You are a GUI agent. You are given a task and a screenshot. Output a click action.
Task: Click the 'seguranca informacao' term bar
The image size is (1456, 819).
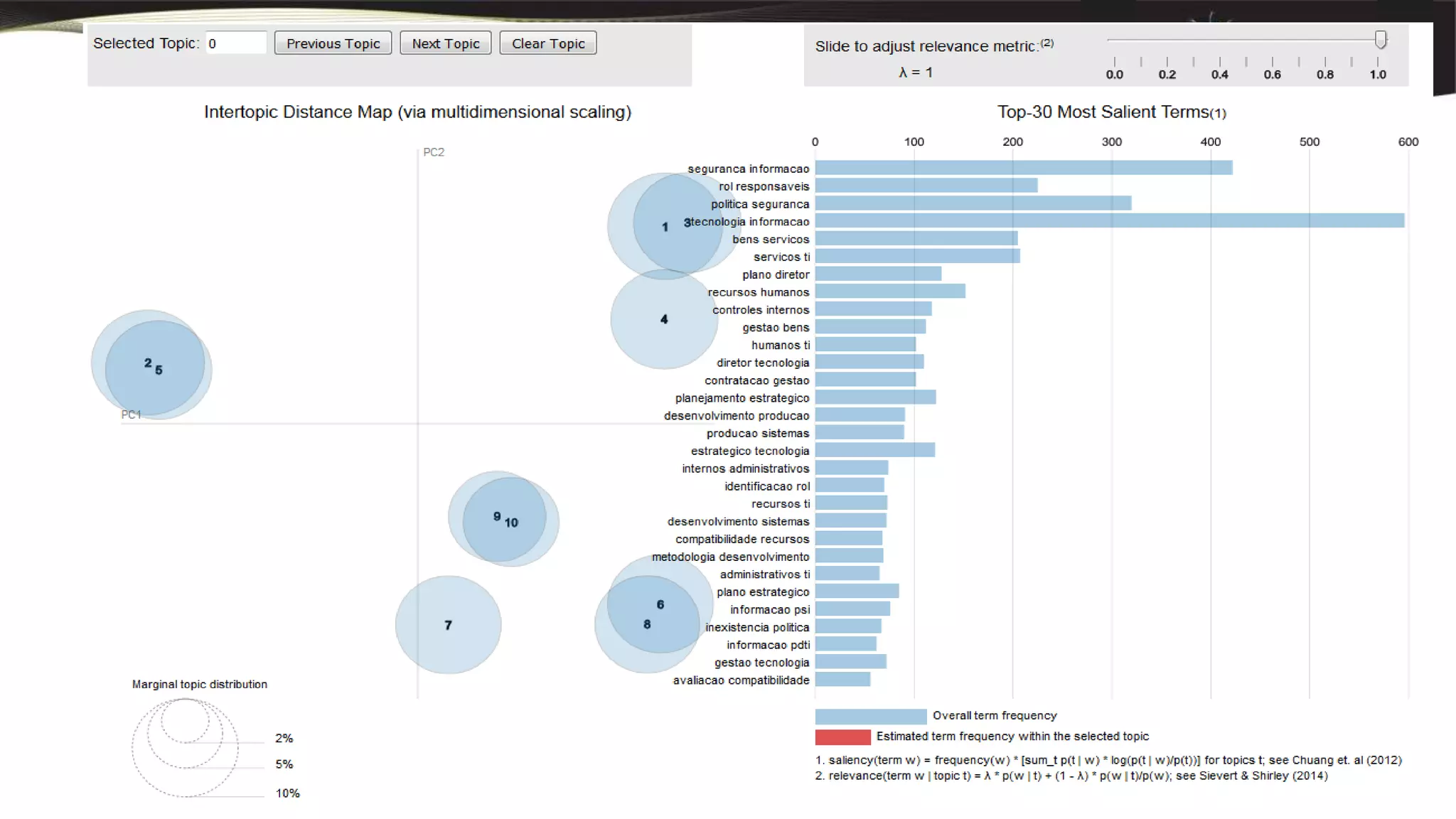pos(1023,168)
